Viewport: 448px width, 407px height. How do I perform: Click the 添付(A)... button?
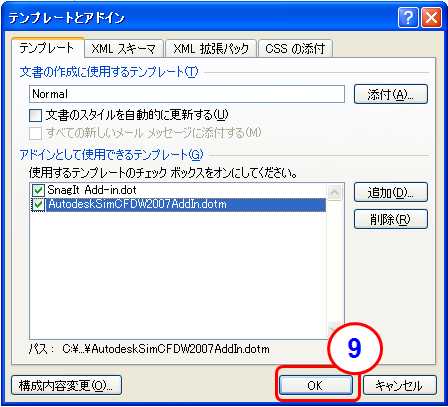pos(391,94)
